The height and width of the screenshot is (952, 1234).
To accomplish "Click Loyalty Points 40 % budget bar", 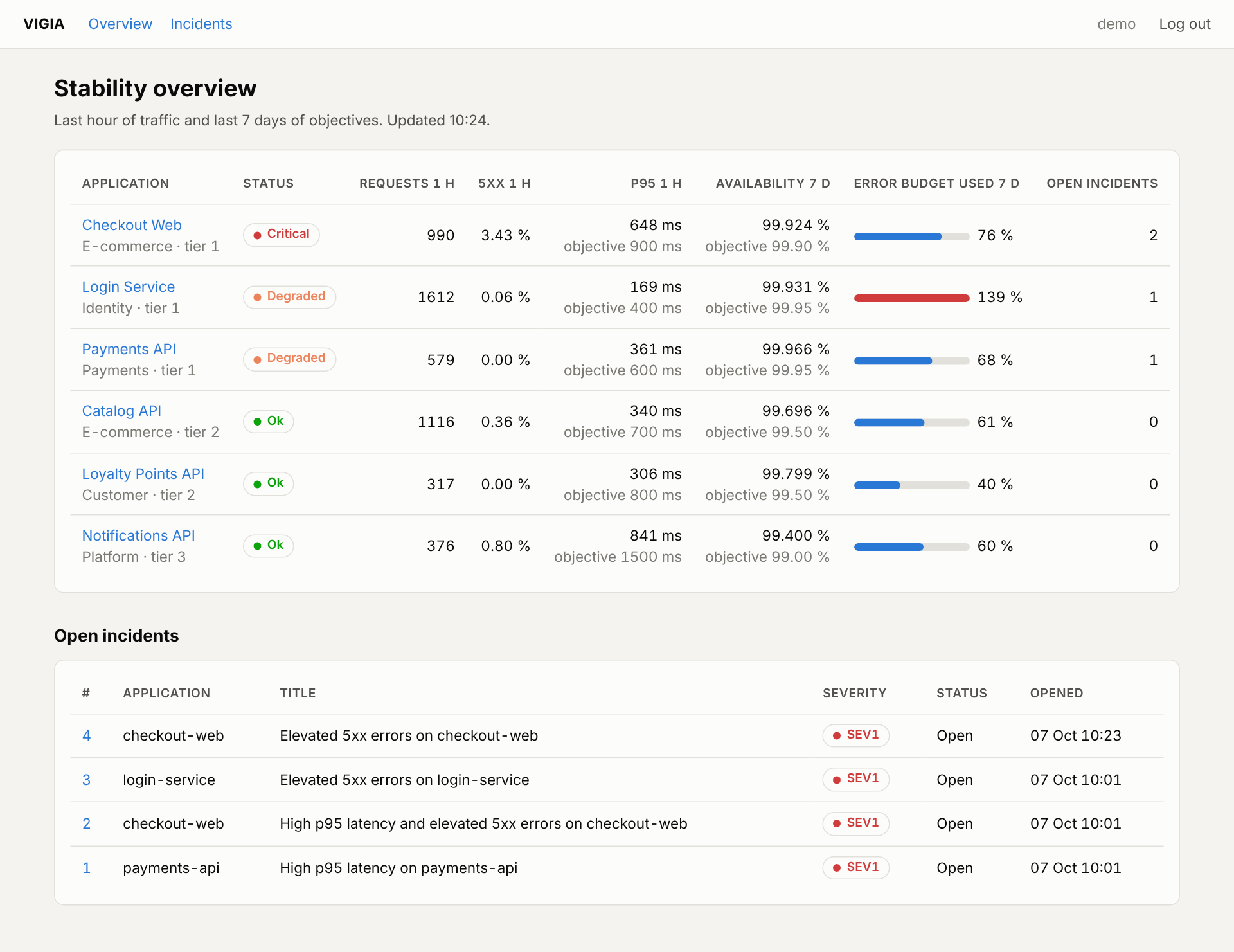I will (x=911, y=485).
